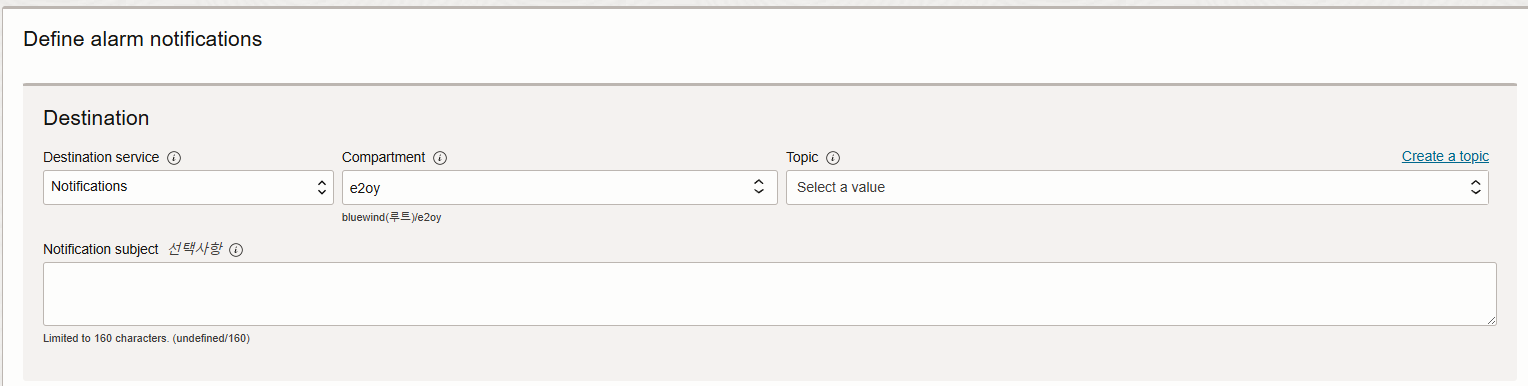Screen dimensions: 1528x386
Task: Open the Topic "Select a value" dropdown
Action: click(x=1137, y=187)
